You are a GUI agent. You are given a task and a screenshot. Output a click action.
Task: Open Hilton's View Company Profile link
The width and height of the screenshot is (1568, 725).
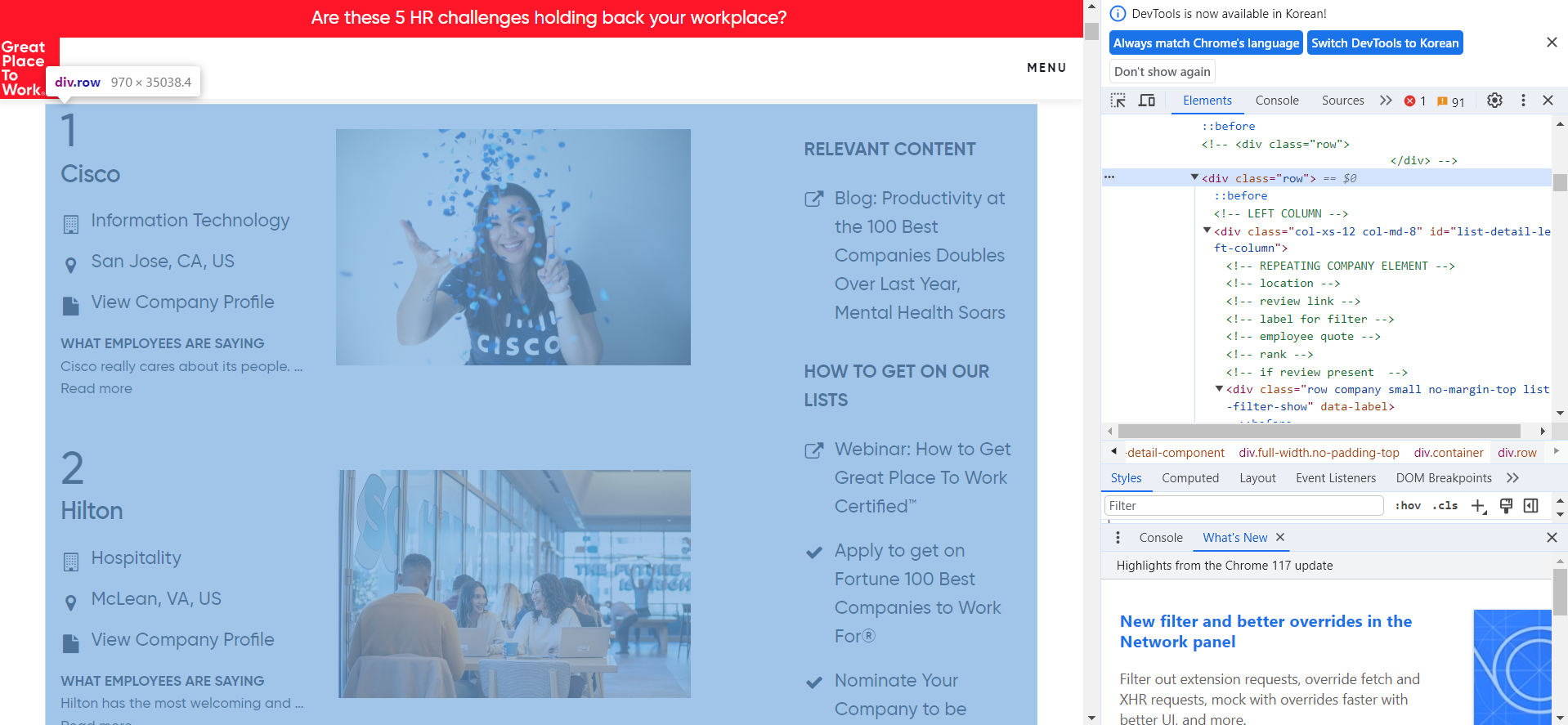[x=182, y=640]
